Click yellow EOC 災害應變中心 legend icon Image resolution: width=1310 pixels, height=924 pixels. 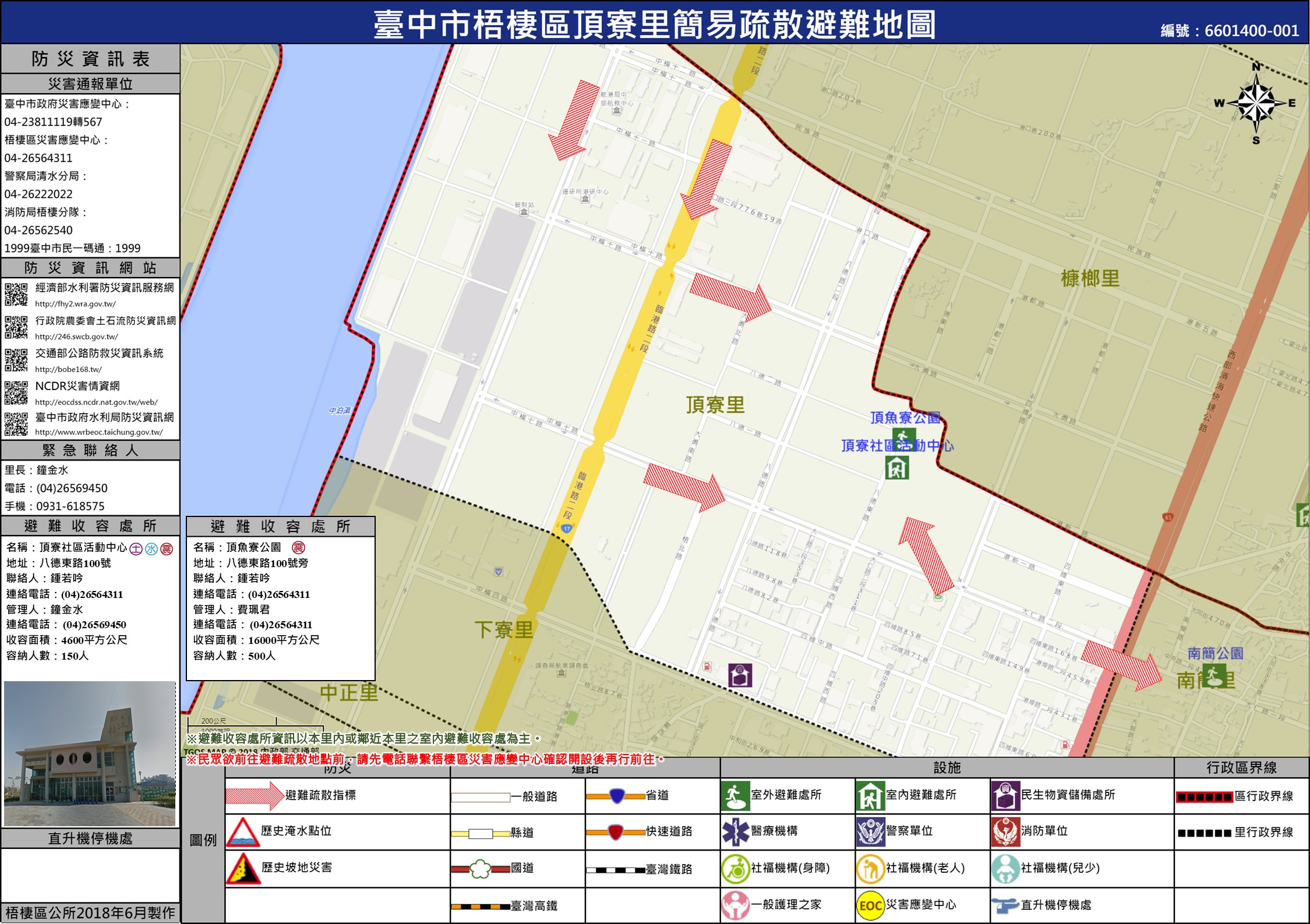(870, 905)
